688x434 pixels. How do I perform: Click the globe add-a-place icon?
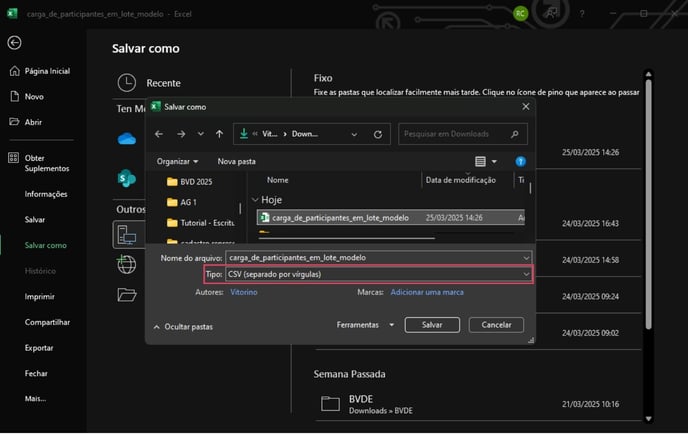coord(127,264)
